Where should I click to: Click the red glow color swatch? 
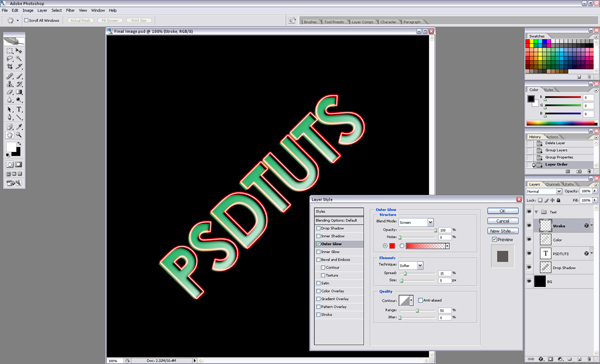[x=392, y=246]
